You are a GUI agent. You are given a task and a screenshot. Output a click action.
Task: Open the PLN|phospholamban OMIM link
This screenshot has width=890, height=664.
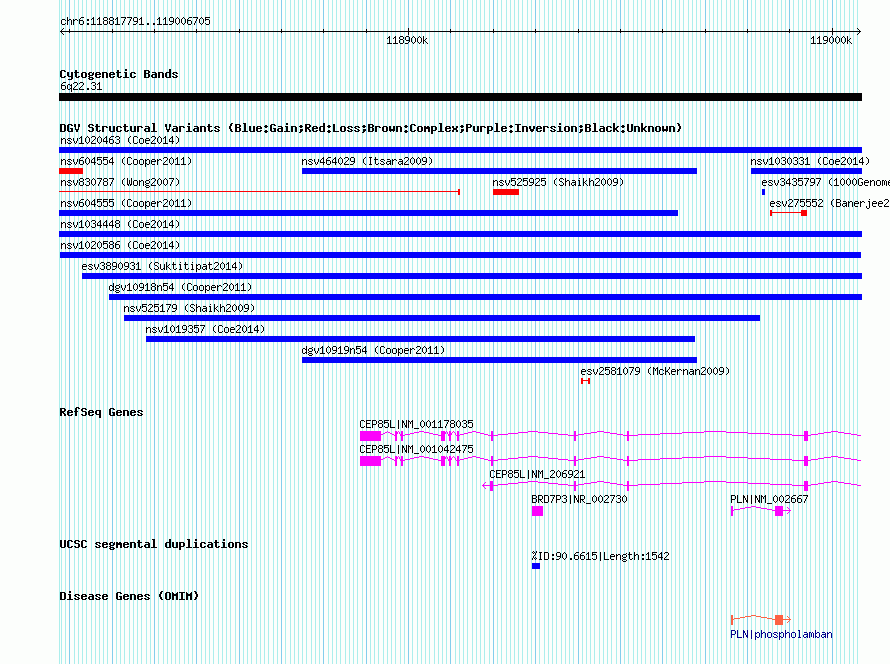(781, 634)
